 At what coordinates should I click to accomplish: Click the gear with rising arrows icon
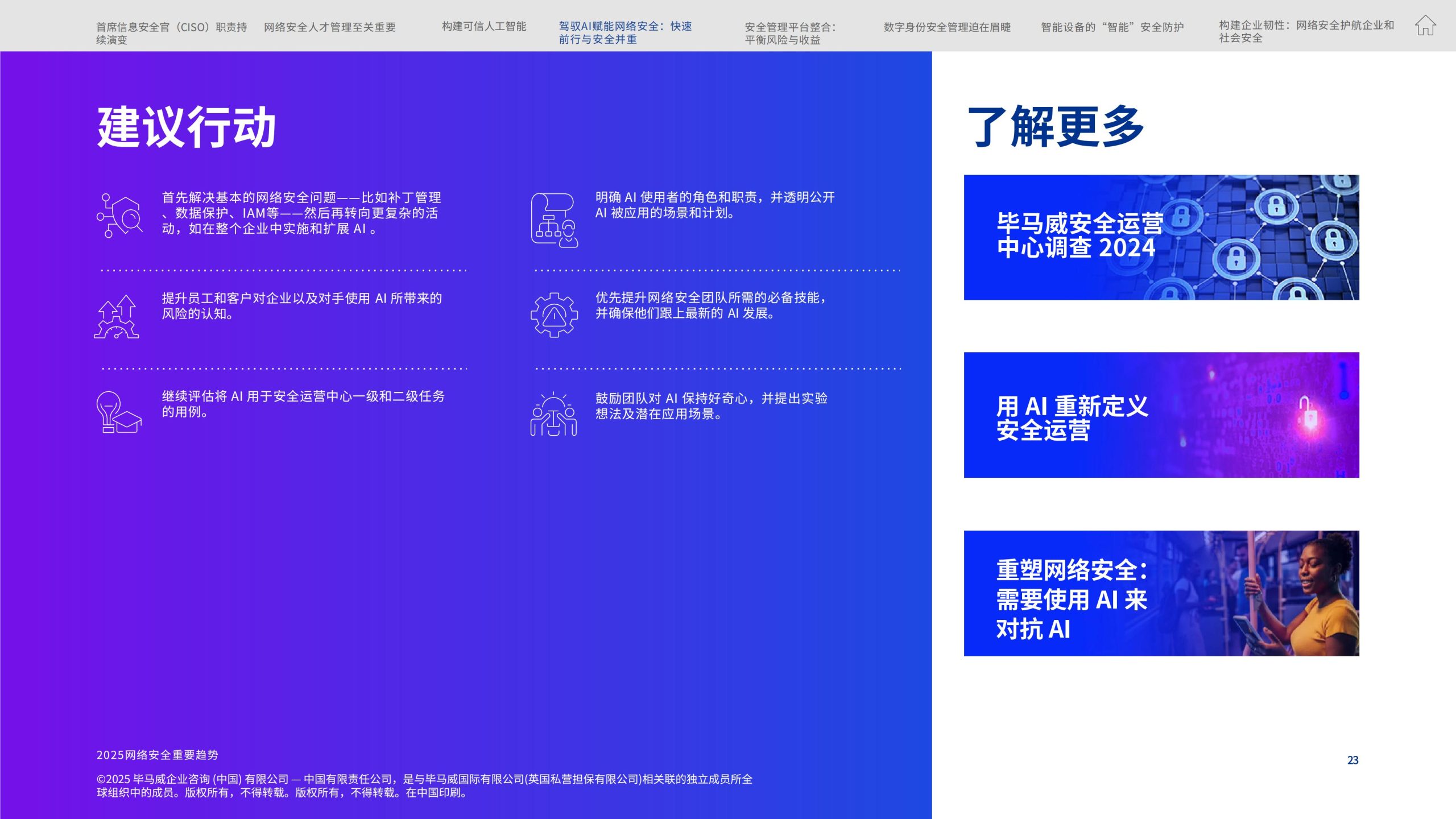click(x=117, y=317)
